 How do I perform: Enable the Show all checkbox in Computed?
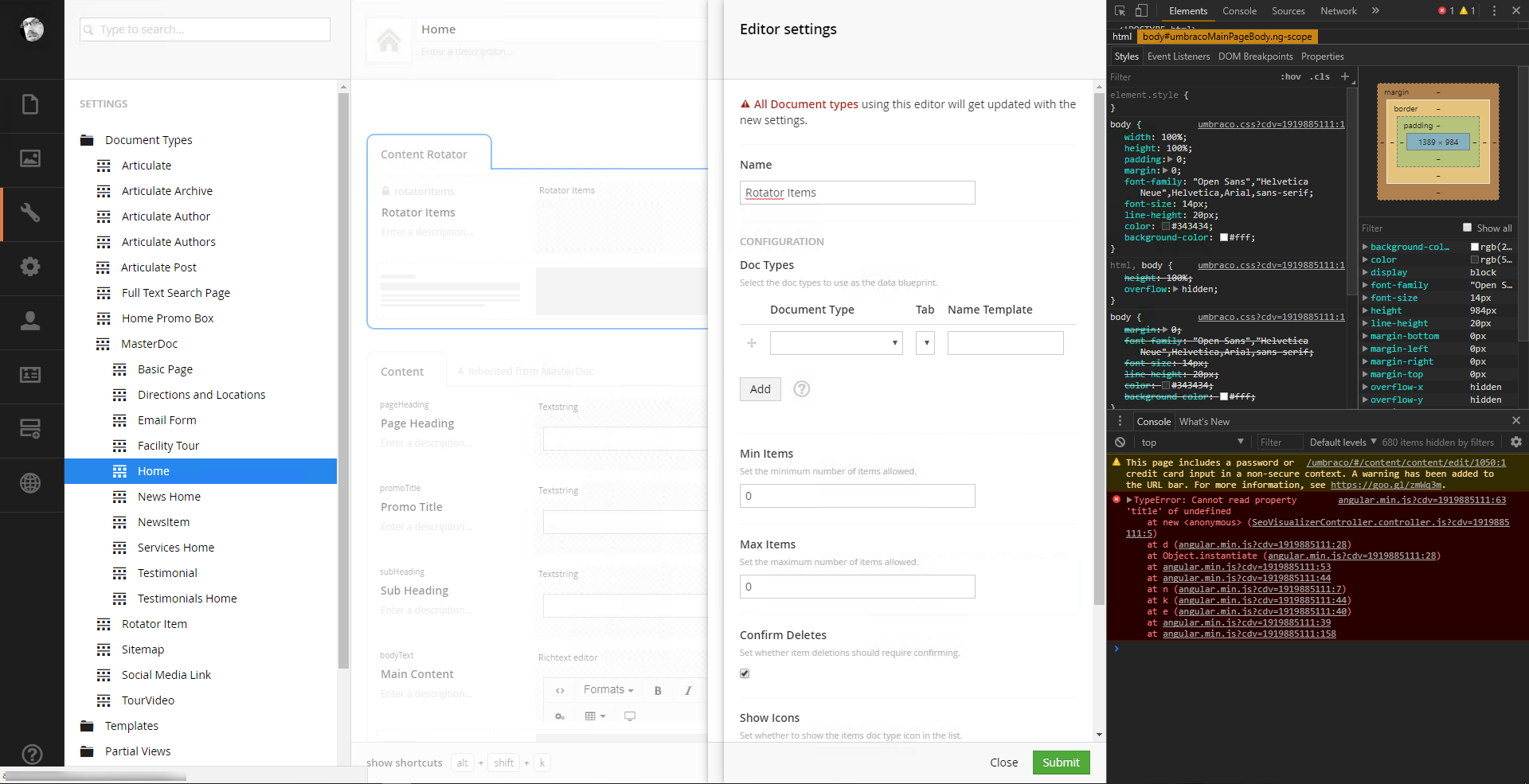pos(1467,228)
